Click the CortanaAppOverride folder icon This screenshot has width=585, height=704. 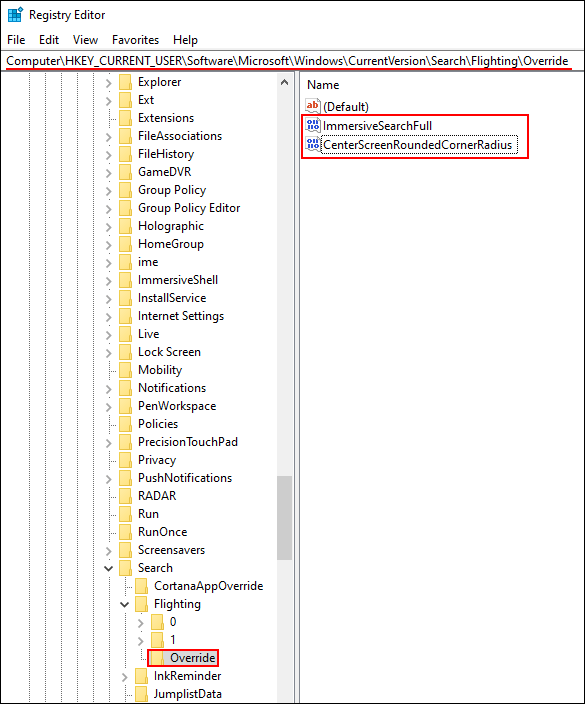click(x=141, y=586)
